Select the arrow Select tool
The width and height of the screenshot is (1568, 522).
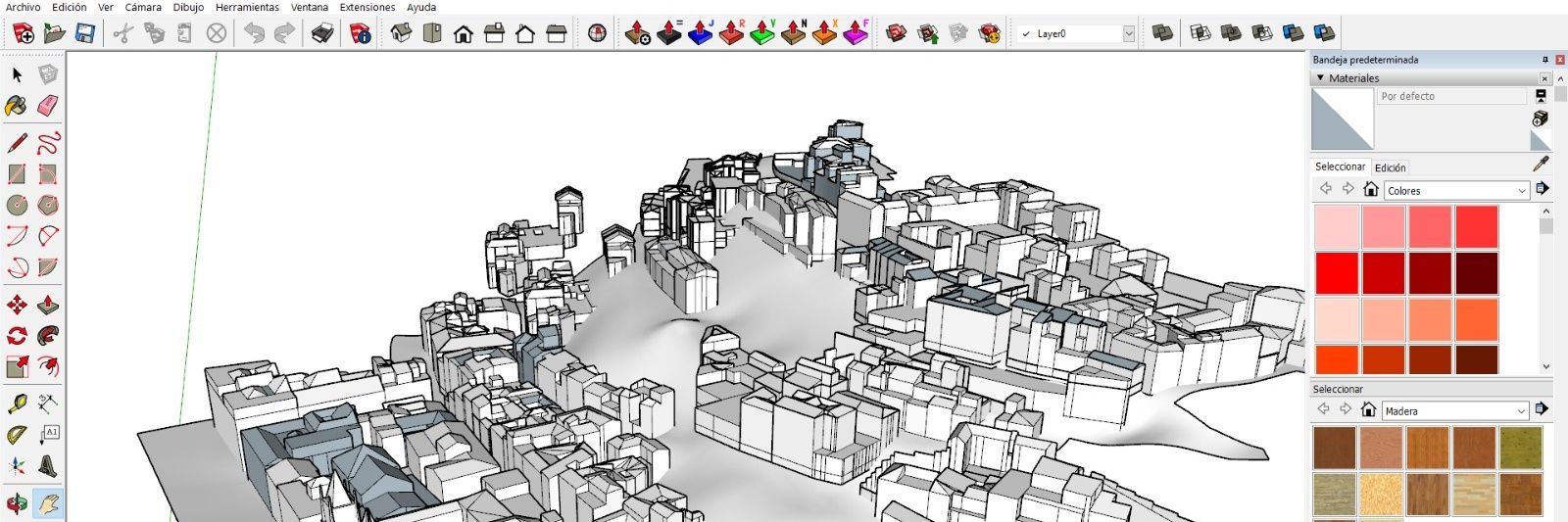17,74
